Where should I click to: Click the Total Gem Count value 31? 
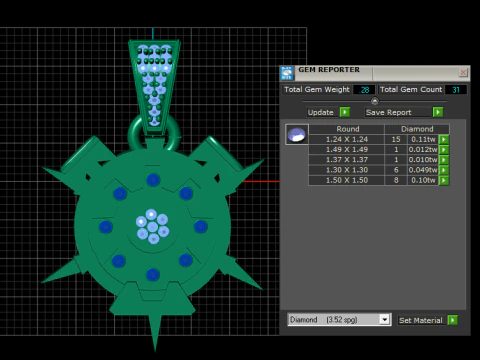click(456, 90)
